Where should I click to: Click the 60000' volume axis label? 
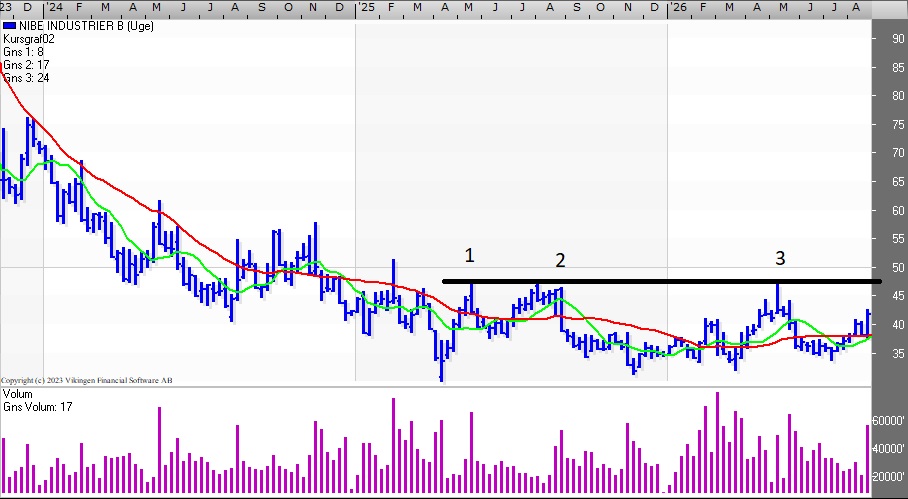[x=889, y=421]
